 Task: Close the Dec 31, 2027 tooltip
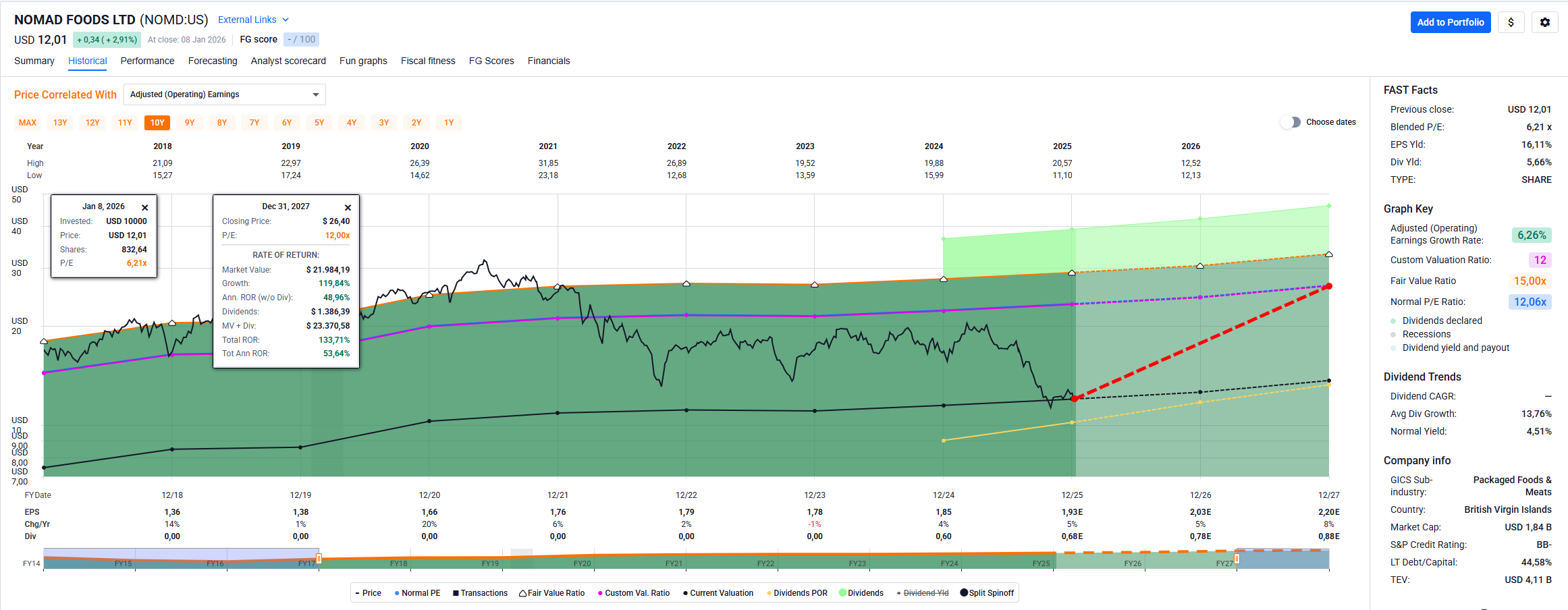348,208
